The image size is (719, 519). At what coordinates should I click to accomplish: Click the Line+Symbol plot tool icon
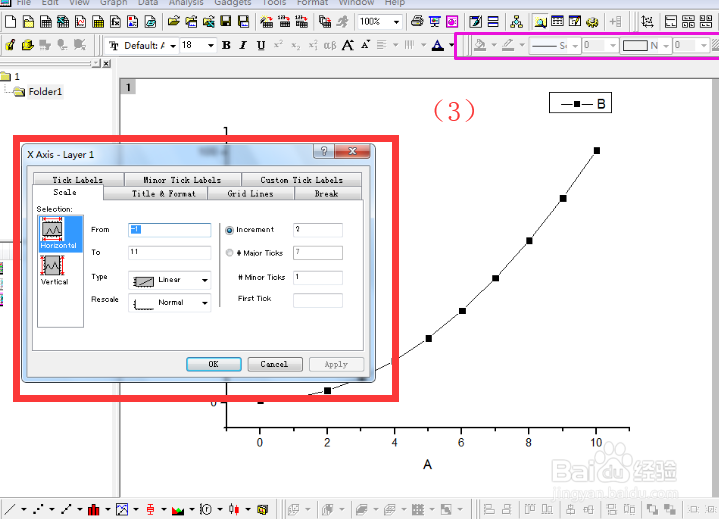(x=66, y=509)
